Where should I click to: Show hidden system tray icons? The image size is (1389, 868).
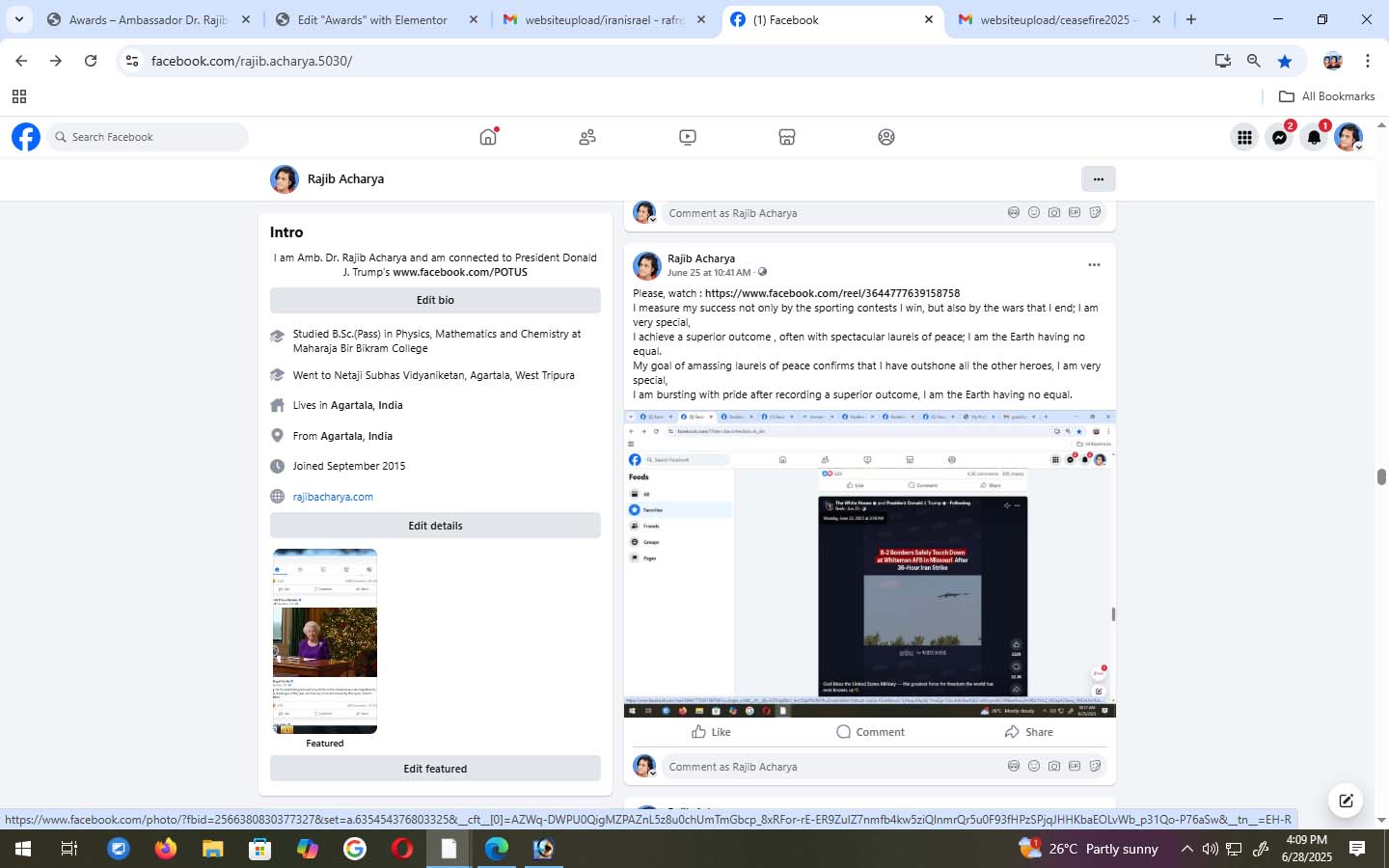[x=1186, y=849]
